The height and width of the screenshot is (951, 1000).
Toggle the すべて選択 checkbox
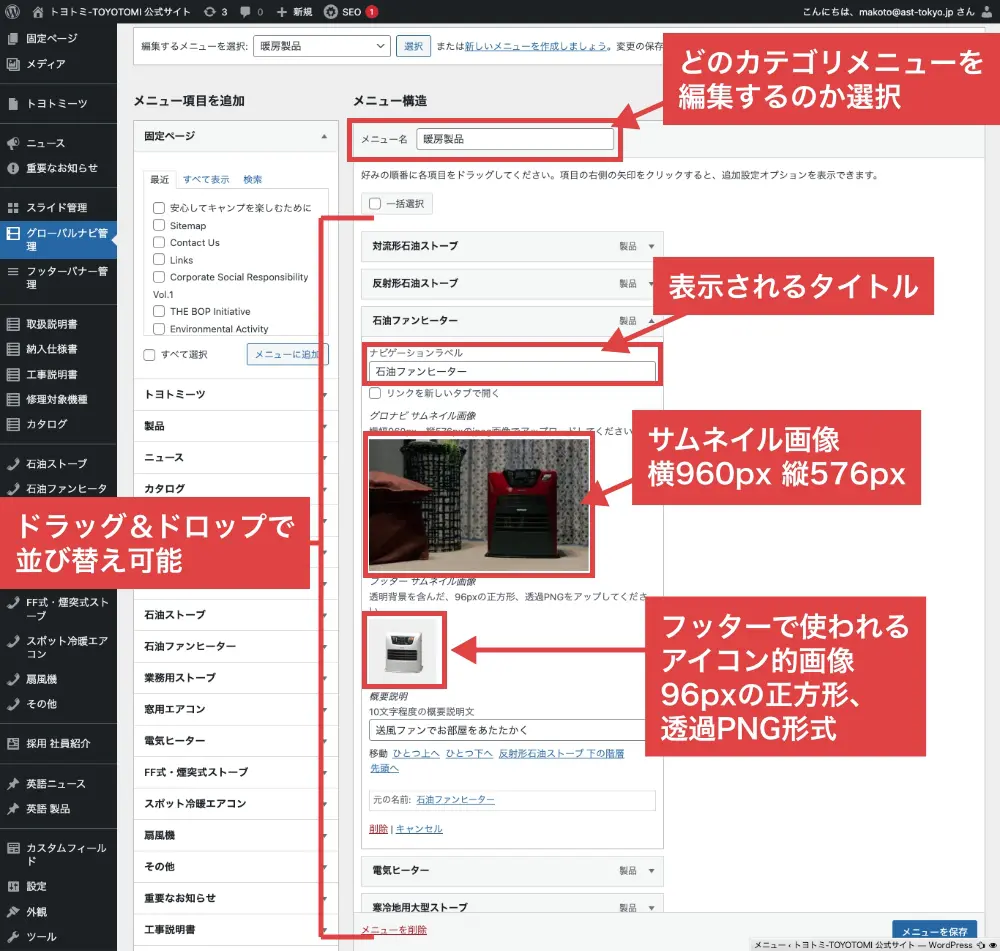point(149,355)
